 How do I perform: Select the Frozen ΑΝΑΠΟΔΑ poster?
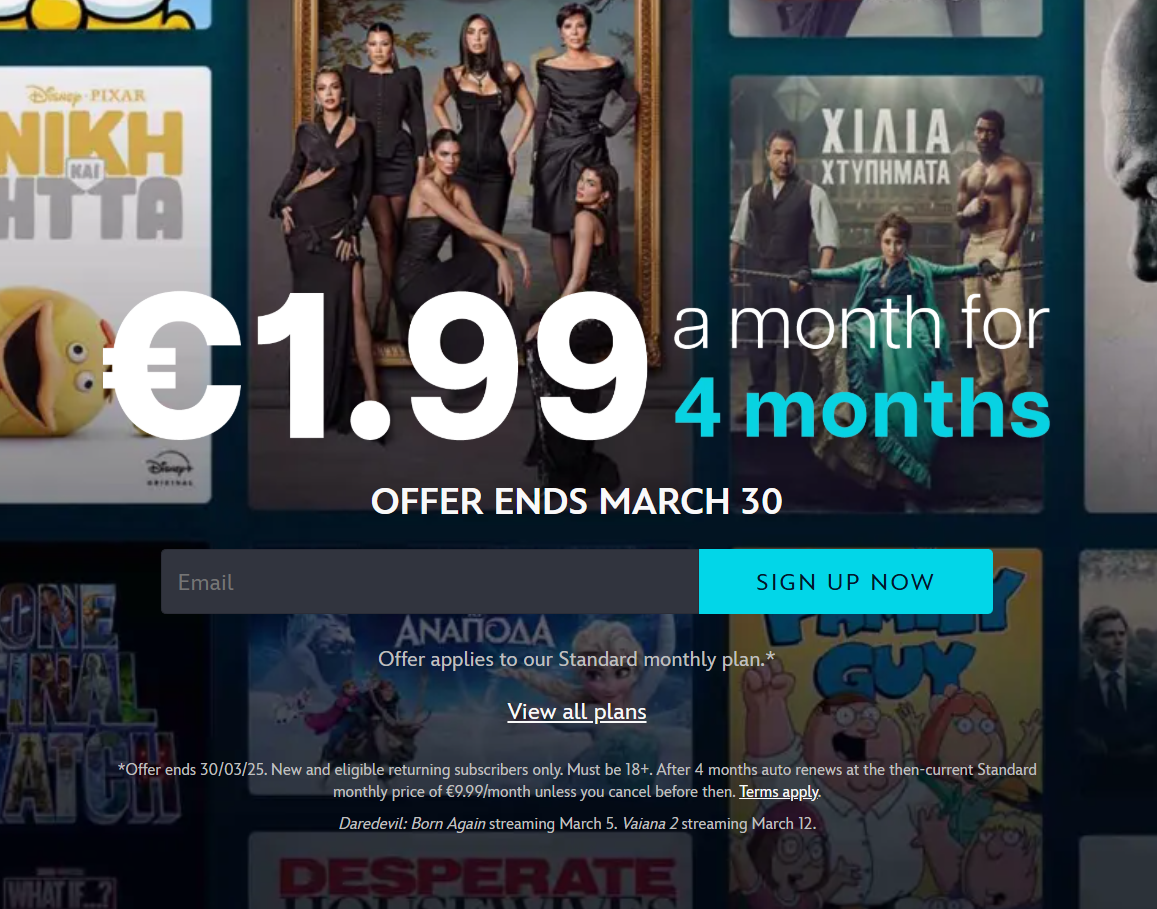pyautogui.click(x=470, y=705)
